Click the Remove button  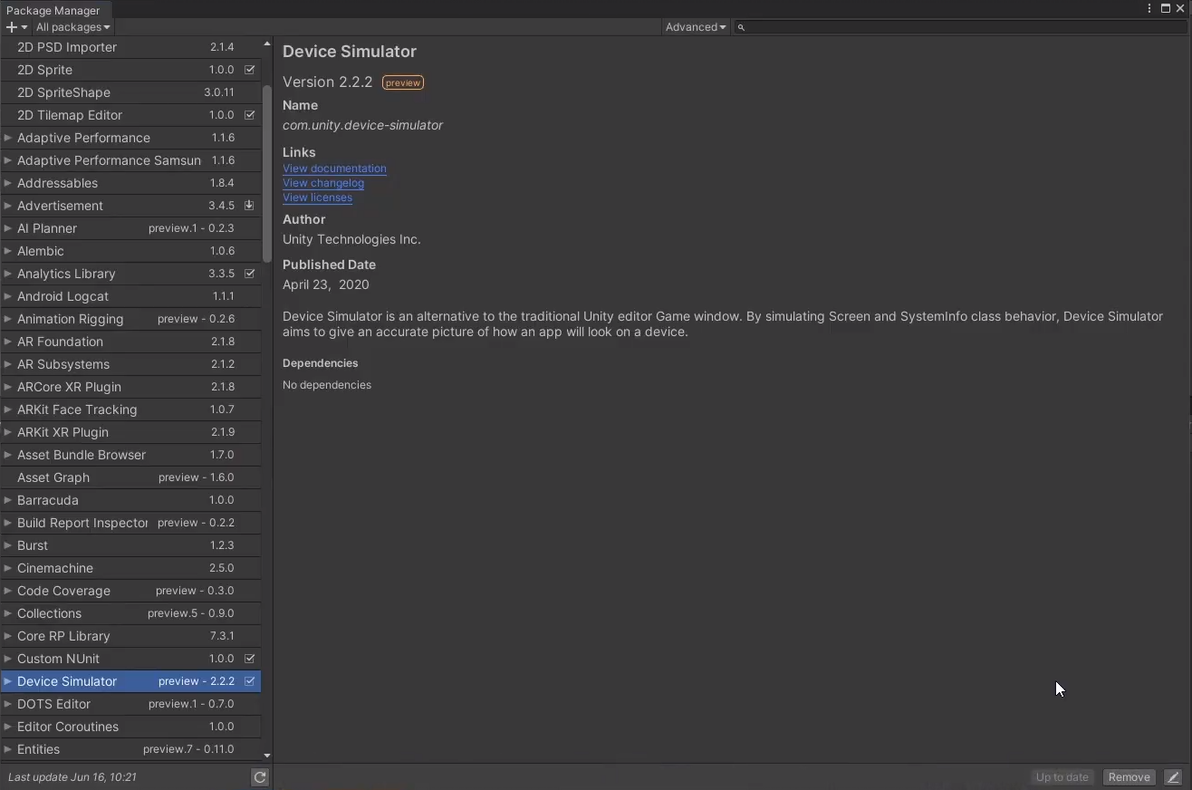(1129, 777)
